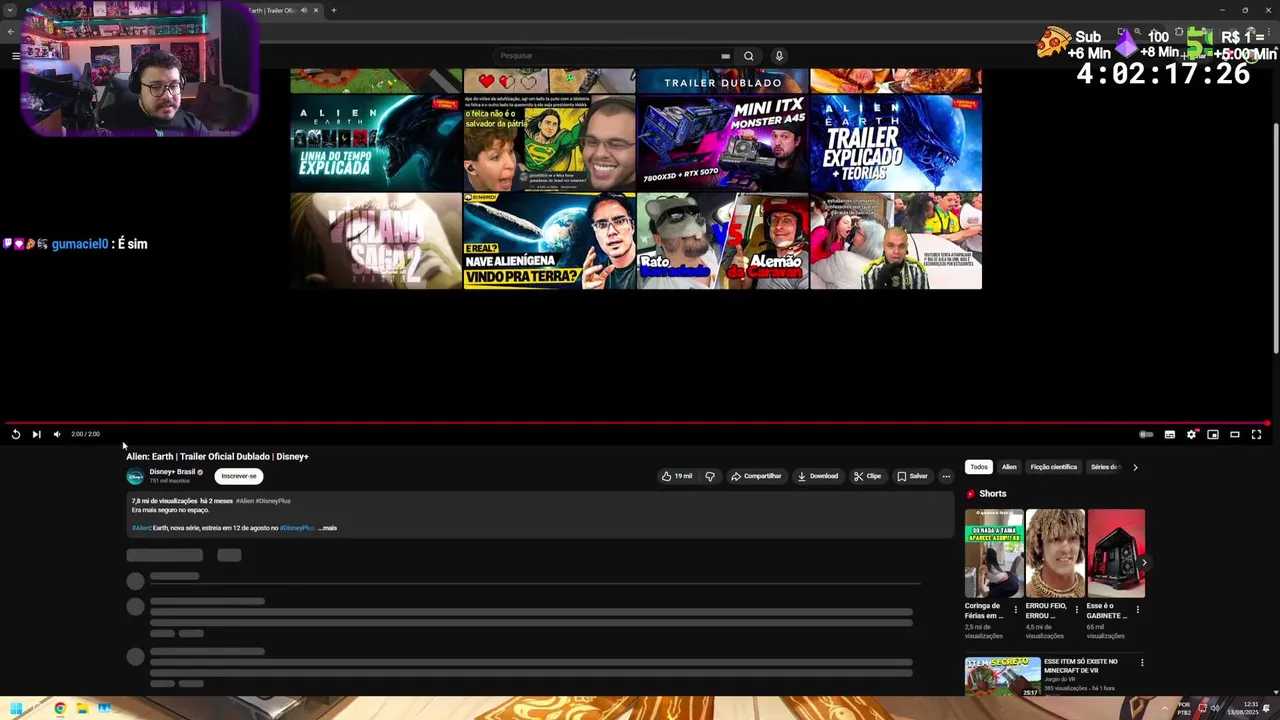Open the YouTube hamburger guide menu
The width and height of the screenshot is (1280, 720).
click(x=15, y=56)
